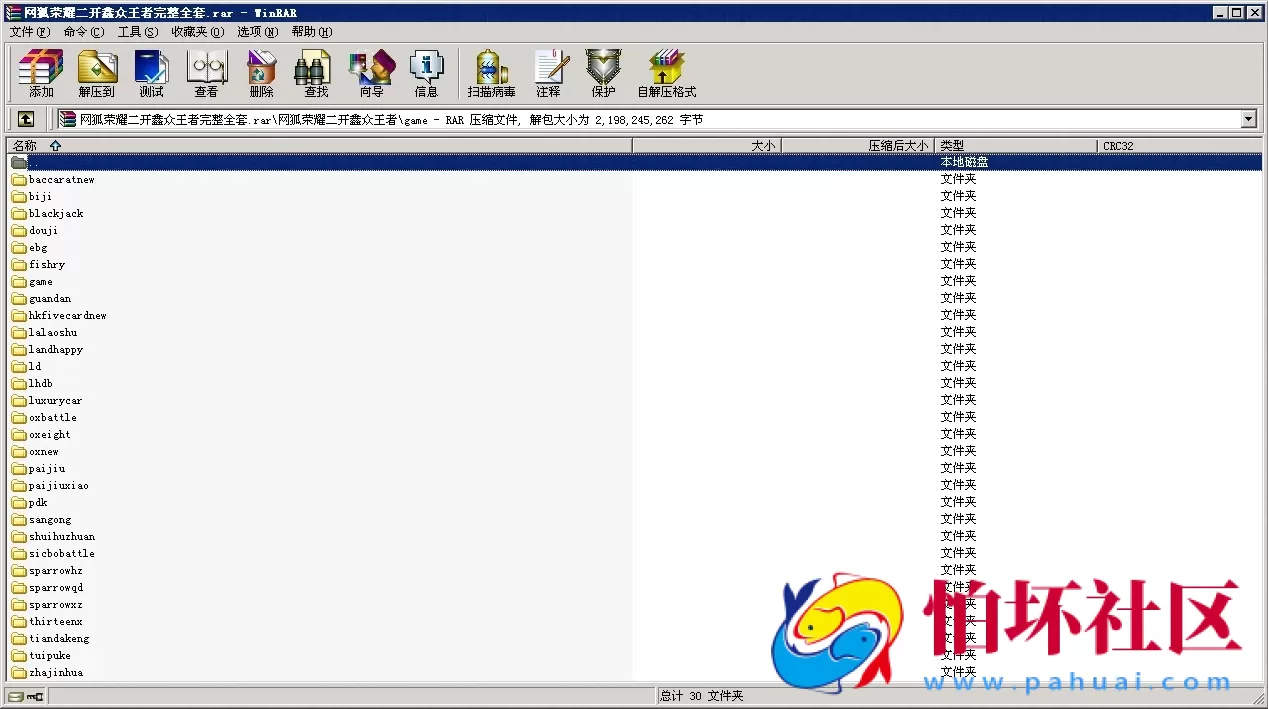Click the 解压到 (Extract To) icon
Screen dimensions: 1268x709
tap(97, 74)
